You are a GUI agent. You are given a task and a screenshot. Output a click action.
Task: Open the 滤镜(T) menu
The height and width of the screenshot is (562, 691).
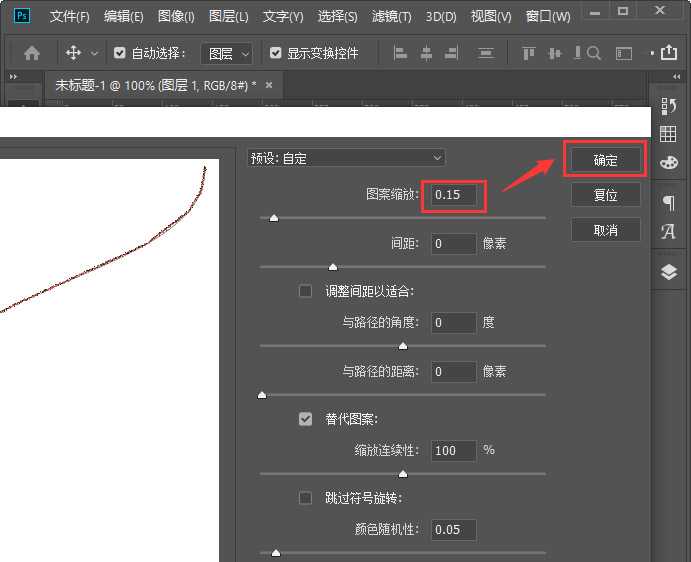point(391,17)
